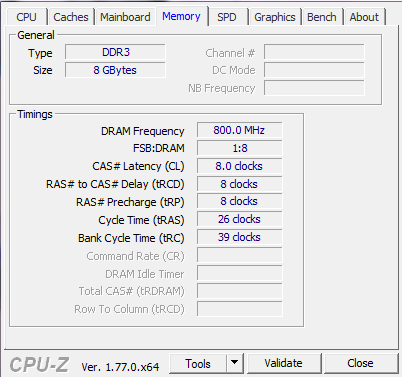Click the DRAM Frequency label
The width and height of the screenshot is (402, 377).
(143, 131)
